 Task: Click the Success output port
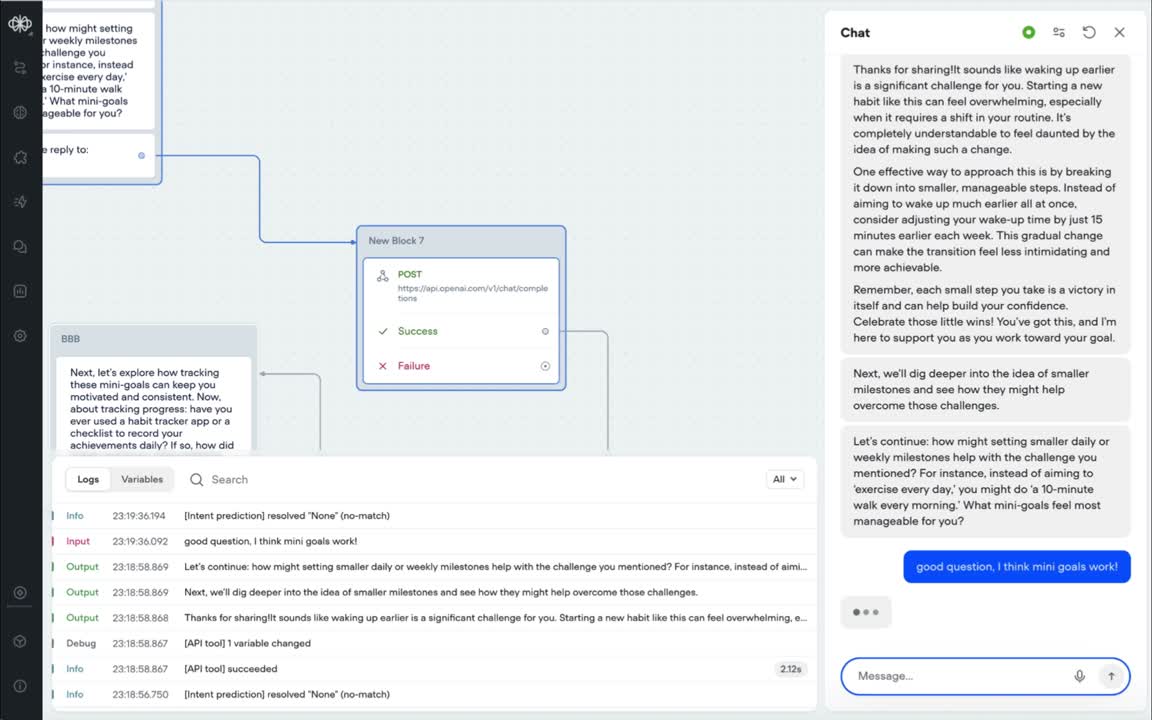[x=545, y=331]
